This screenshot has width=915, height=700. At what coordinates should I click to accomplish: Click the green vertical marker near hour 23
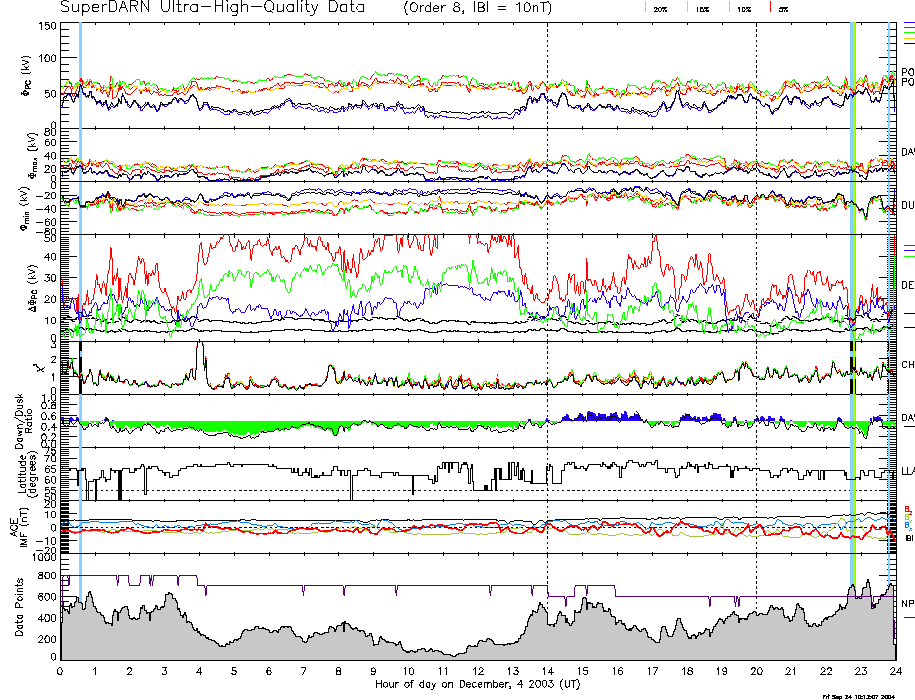tap(854, 300)
